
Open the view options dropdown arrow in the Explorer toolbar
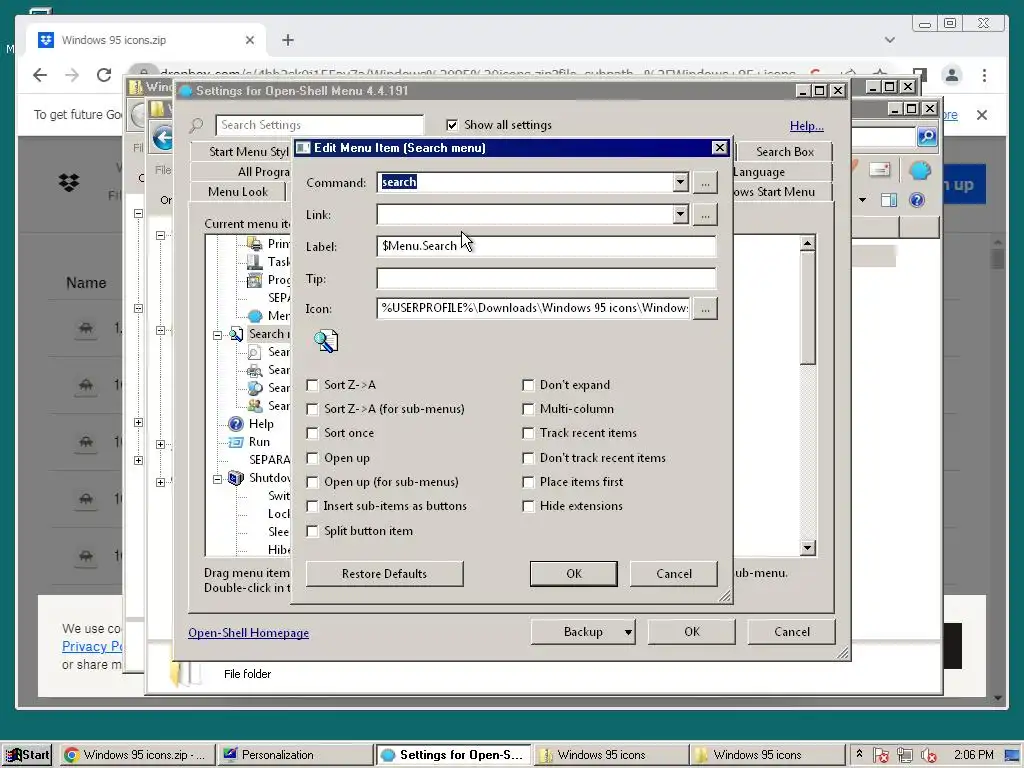pyautogui.click(x=863, y=200)
